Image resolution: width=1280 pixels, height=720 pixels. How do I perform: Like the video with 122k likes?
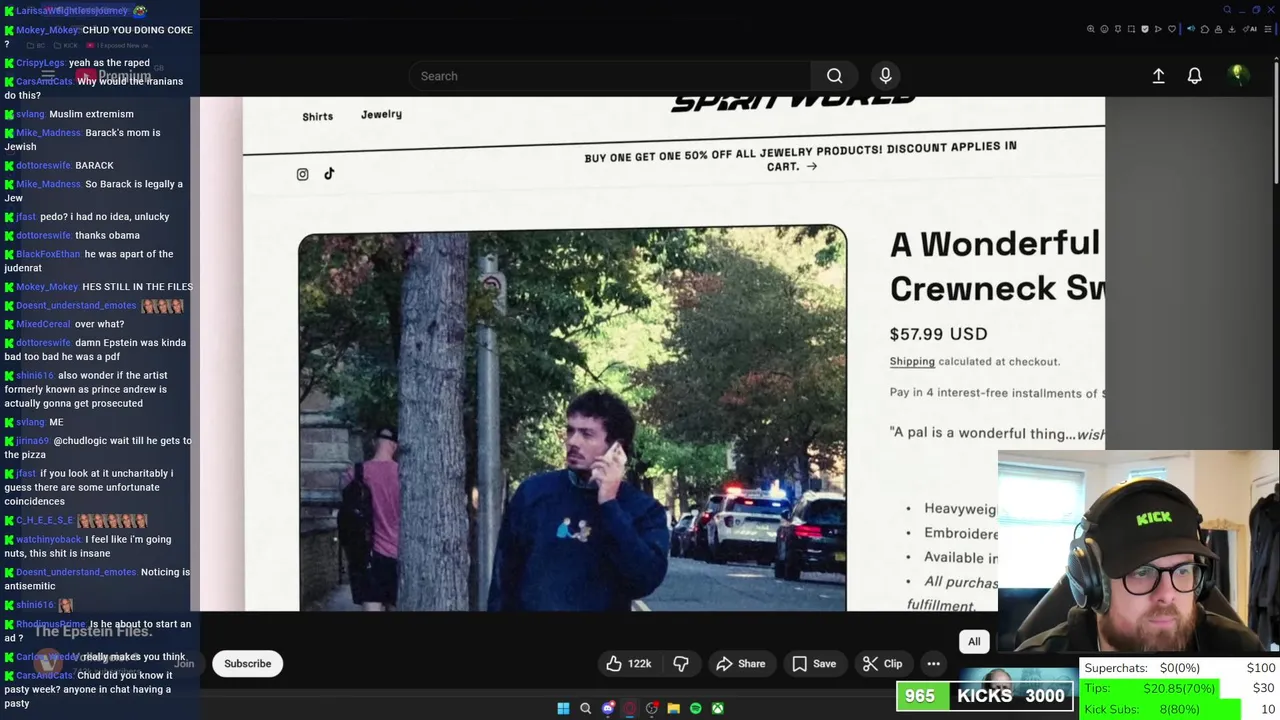pos(629,664)
